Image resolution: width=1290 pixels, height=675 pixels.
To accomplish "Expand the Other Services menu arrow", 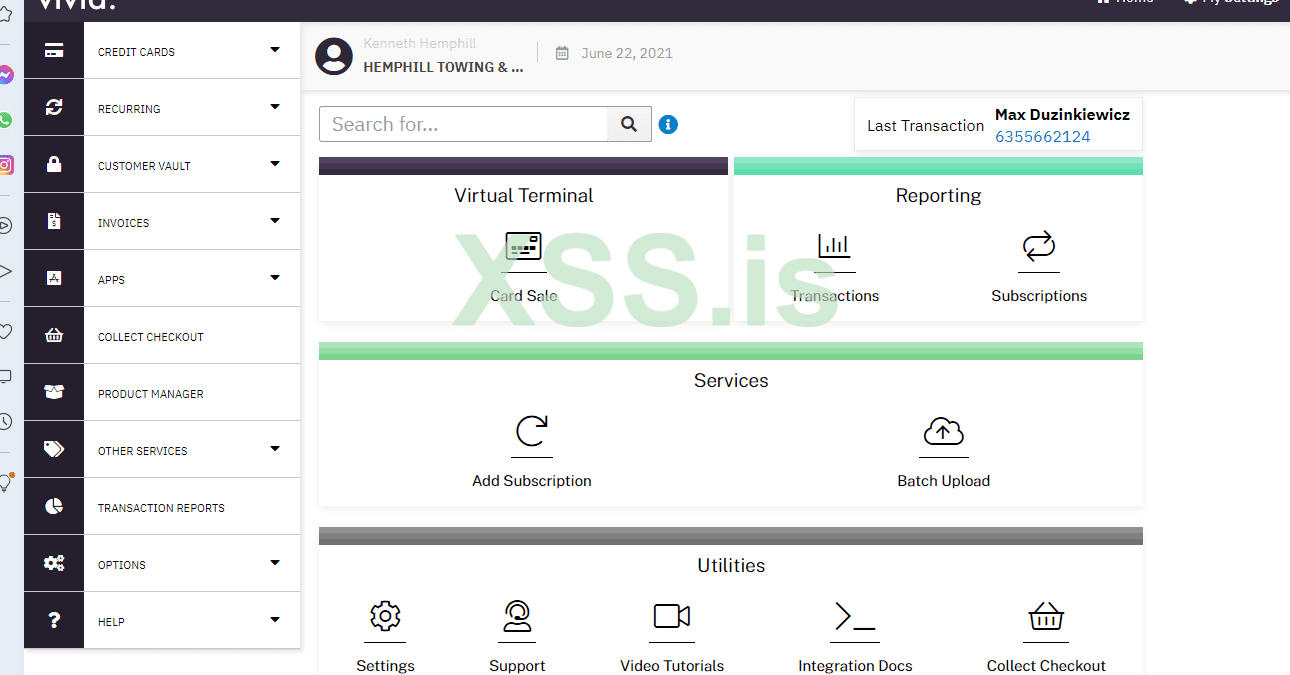I will click(275, 449).
